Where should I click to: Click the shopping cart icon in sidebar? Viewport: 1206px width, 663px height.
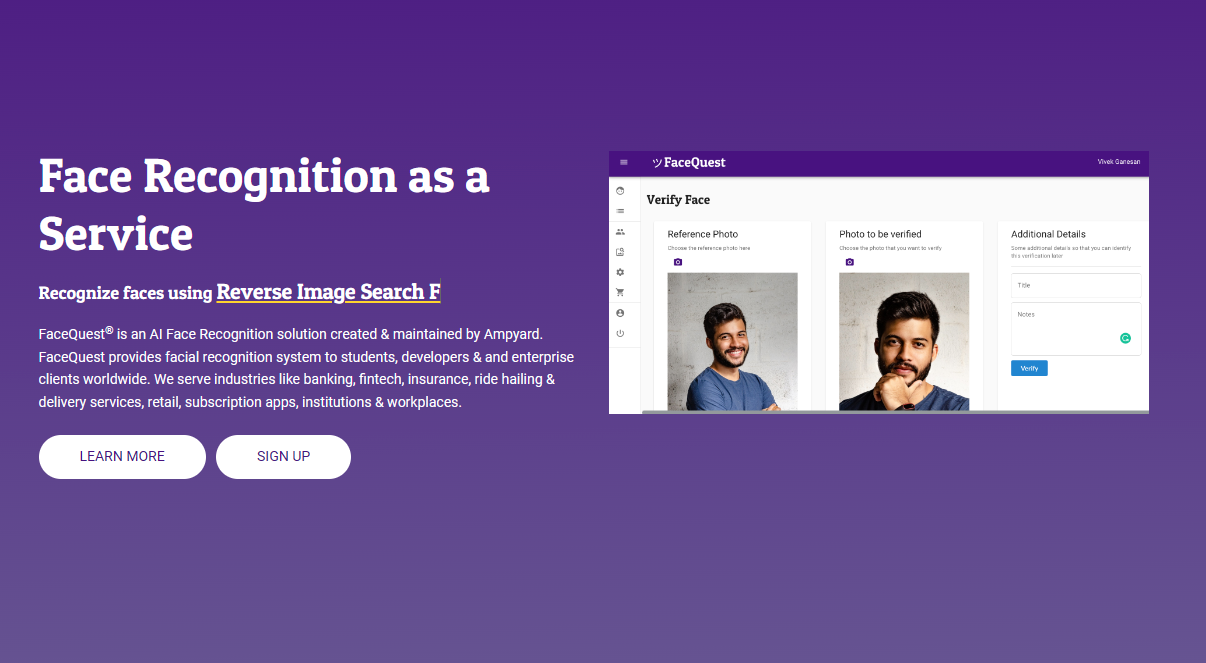tap(620, 293)
